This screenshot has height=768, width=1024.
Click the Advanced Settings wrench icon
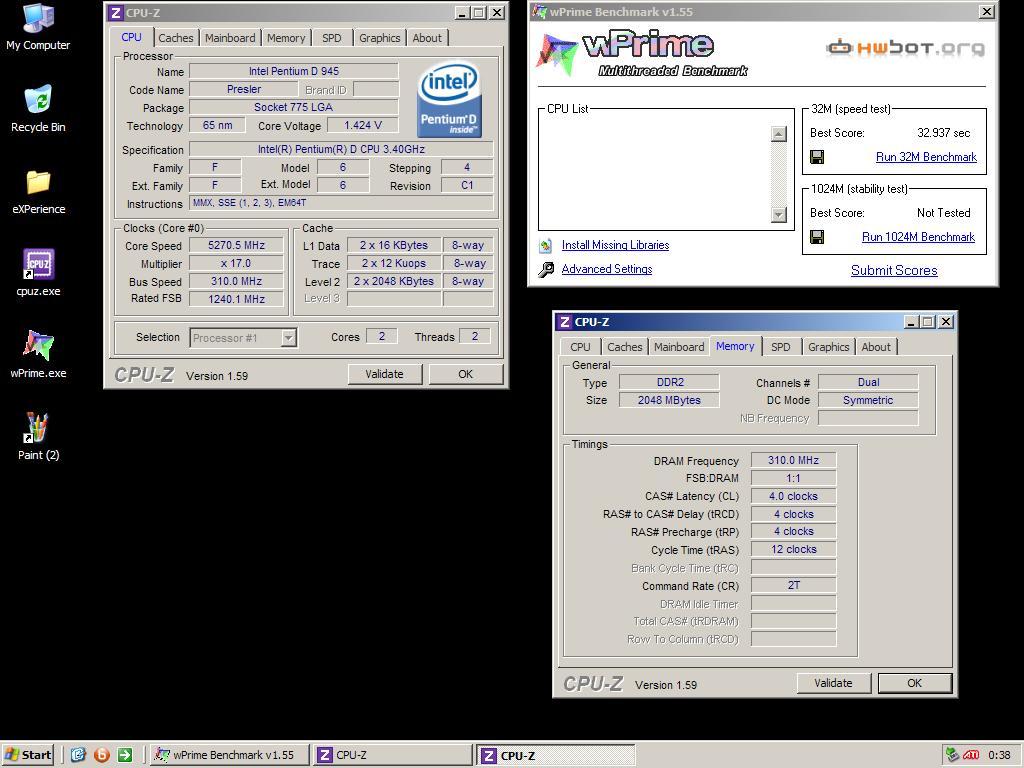tap(546, 269)
